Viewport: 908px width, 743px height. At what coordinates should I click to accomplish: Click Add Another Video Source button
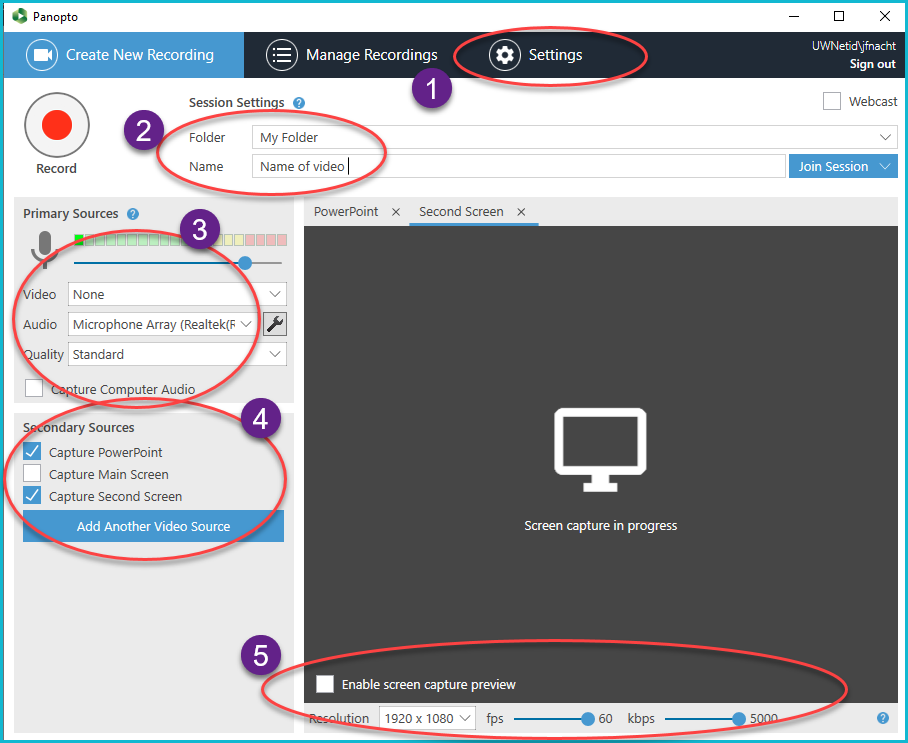pos(153,526)
